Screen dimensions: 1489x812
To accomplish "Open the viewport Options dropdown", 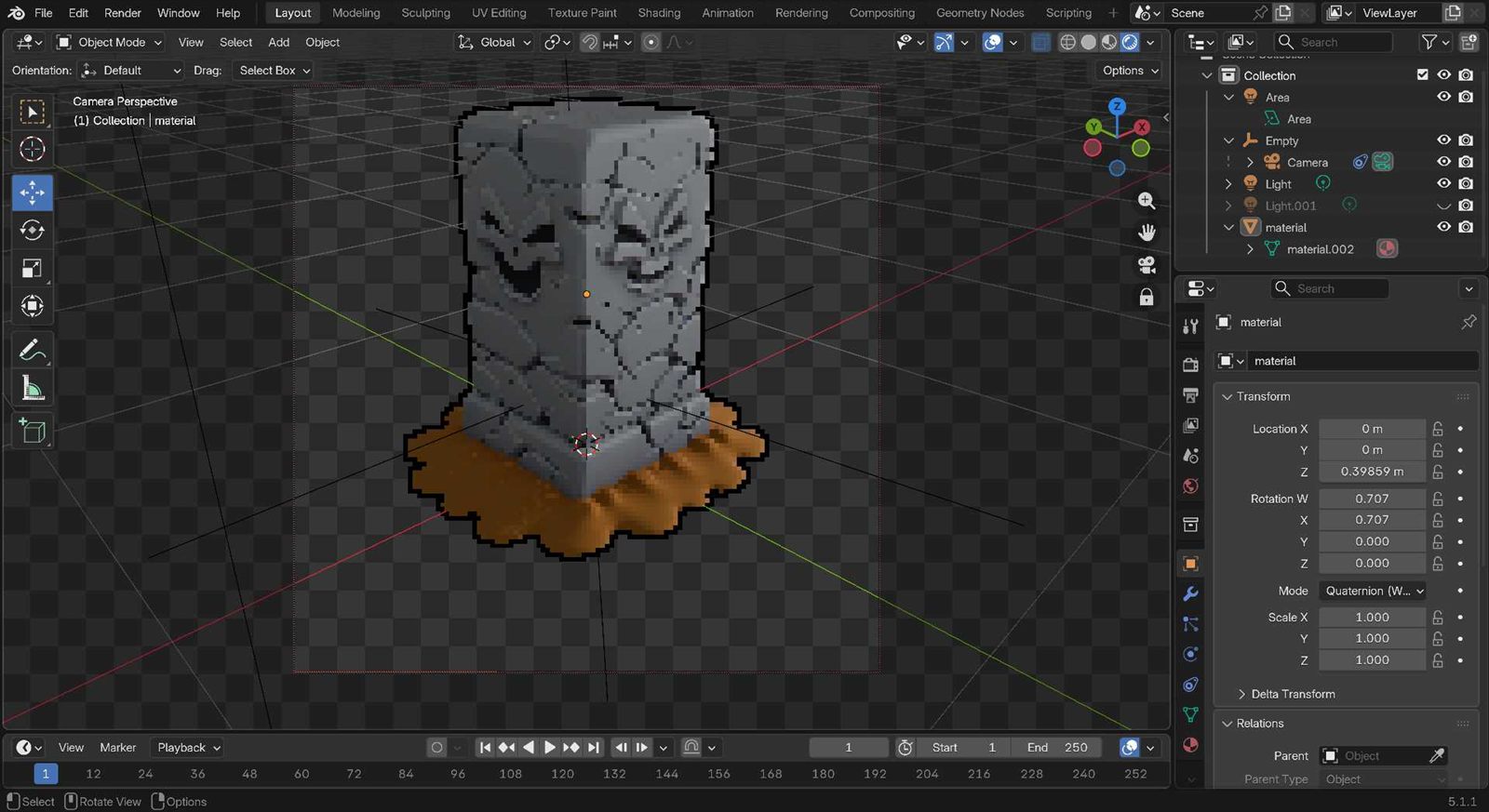I will click(x=1131, y=71).
